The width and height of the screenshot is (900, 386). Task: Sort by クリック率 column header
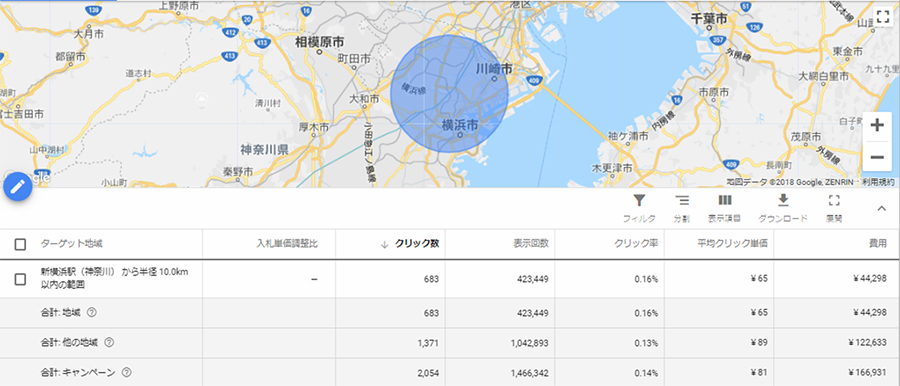635,244
